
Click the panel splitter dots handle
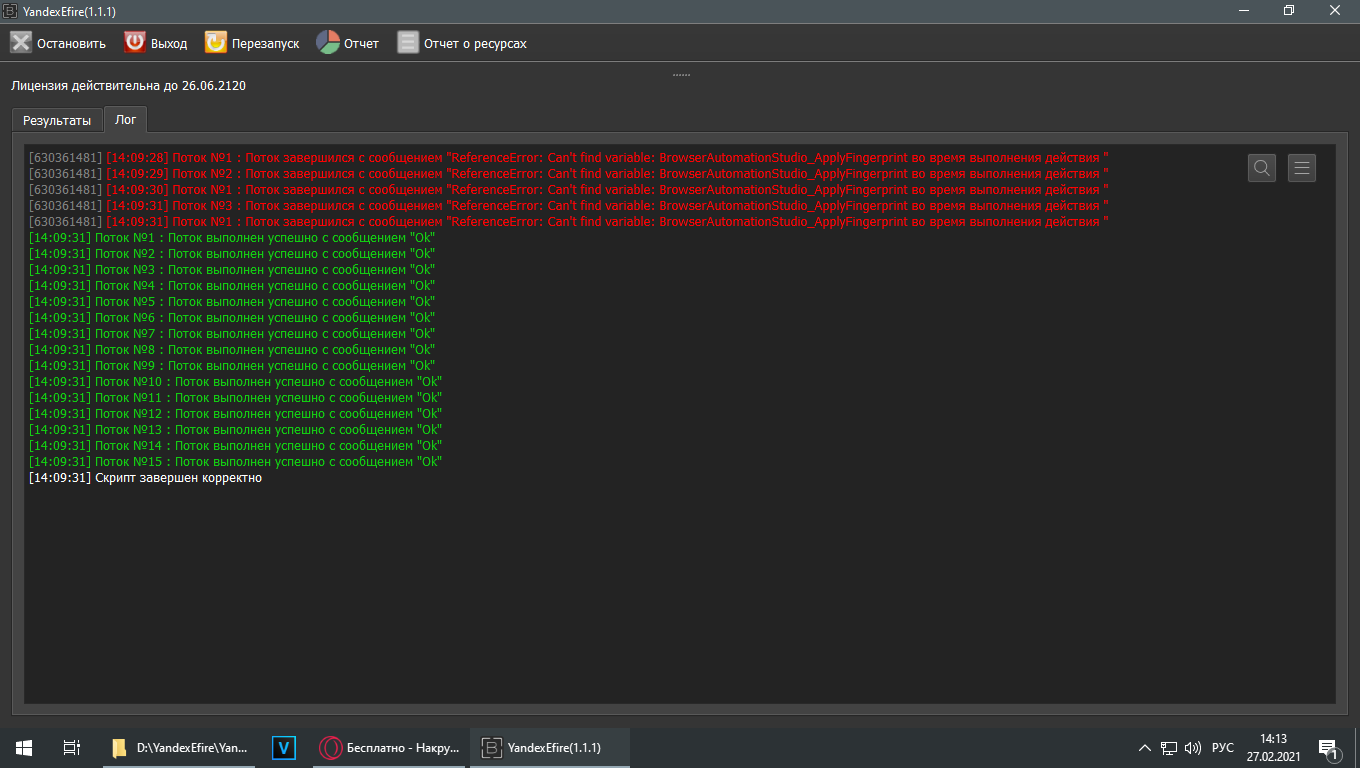coord(681,75)
